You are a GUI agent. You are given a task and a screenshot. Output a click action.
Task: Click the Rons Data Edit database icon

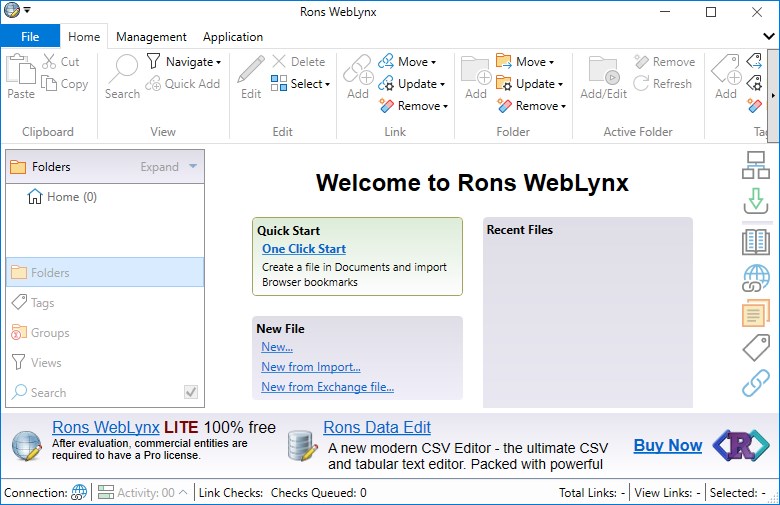click(x=302, y=446)
